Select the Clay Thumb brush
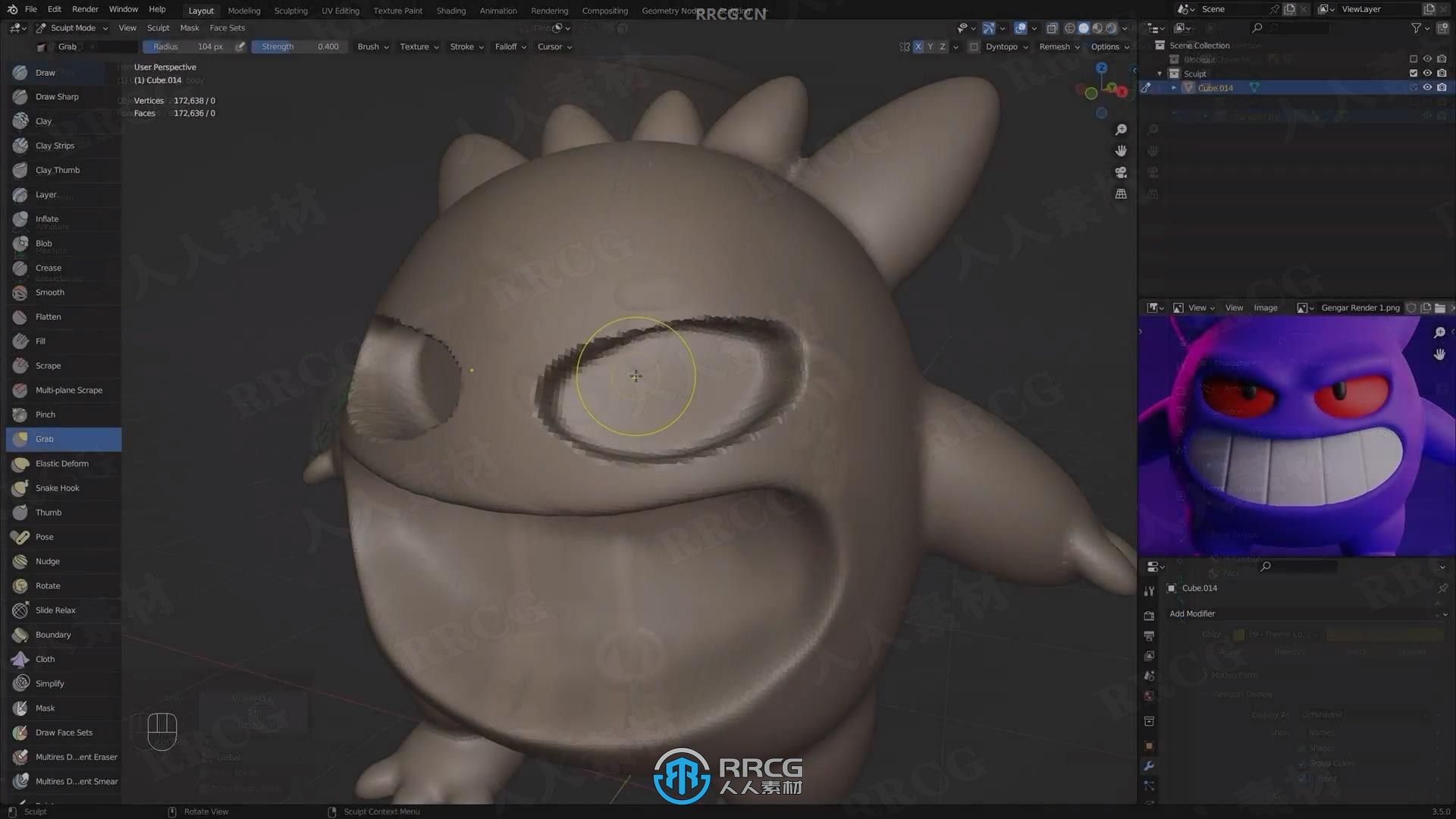Screen dimensions: 1456x819 [x=64, y=170]
